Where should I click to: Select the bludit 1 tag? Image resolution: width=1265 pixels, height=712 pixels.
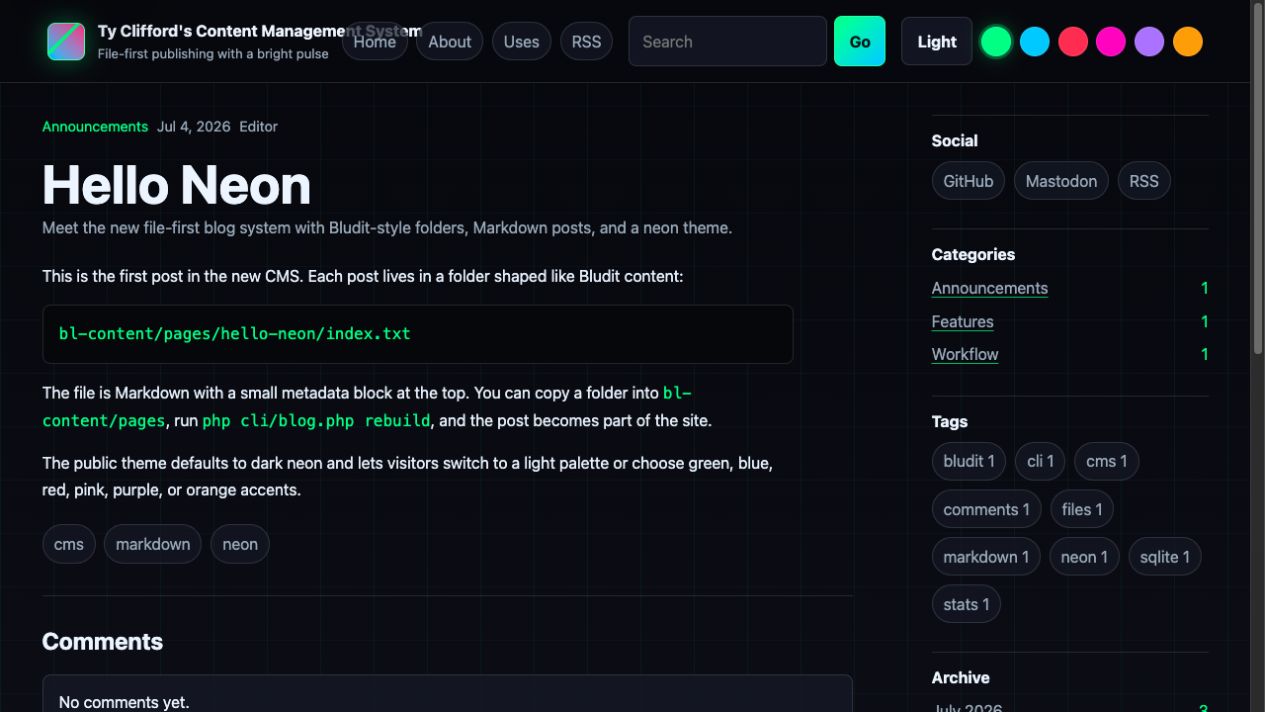click(x=969, y=461)
